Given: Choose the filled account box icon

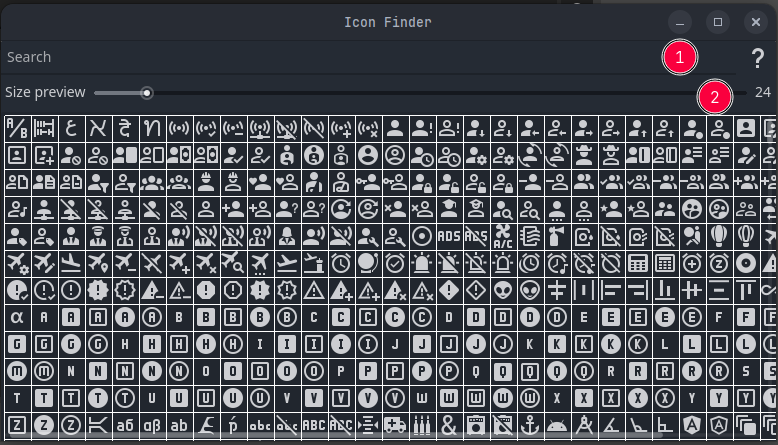Looking at the screenshot, I should pyautogui.click(x=746, y=128).
